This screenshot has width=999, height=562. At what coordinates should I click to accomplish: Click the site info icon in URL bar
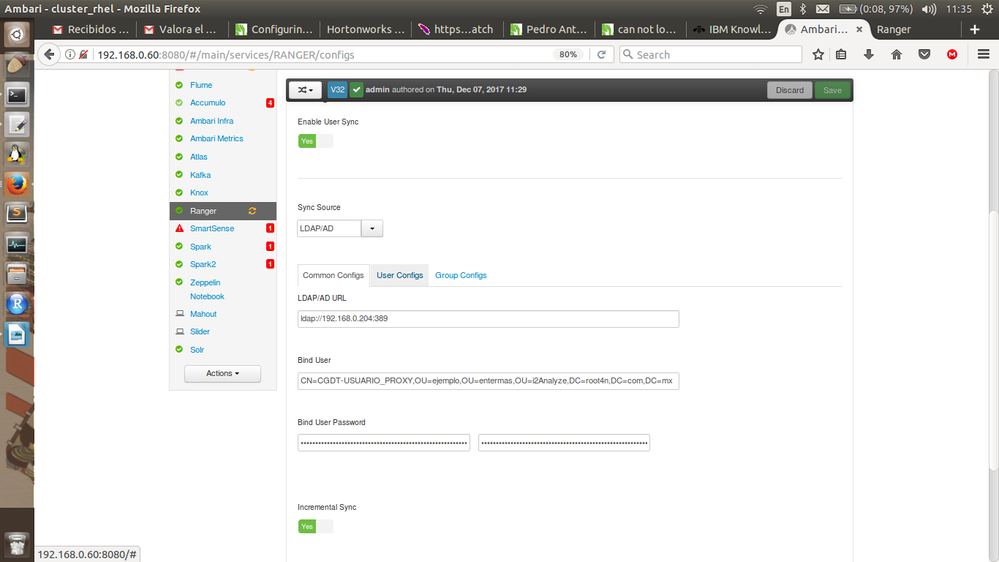tap(70, 55)
